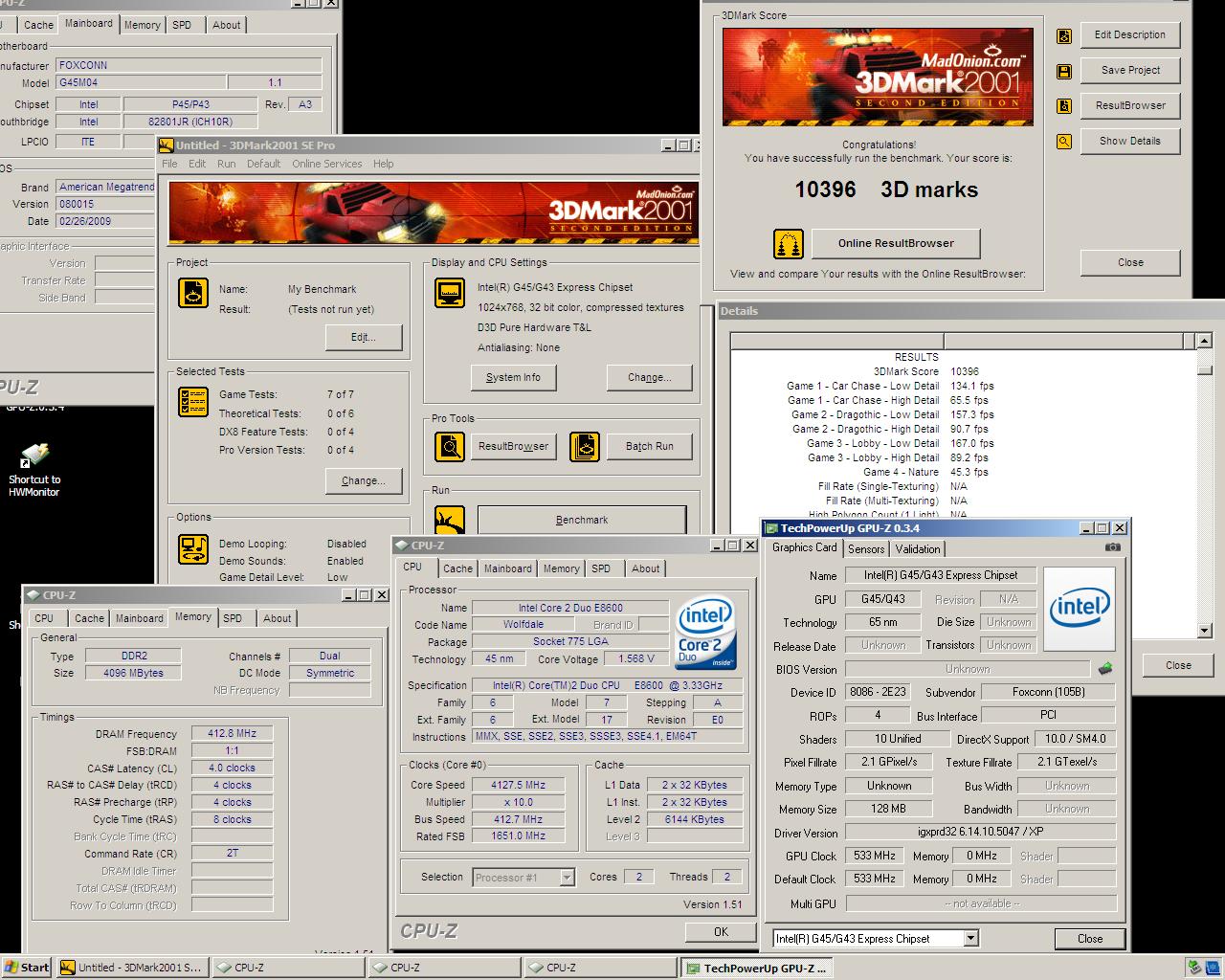1225x980 pixels.
Task: Switch to SPD tab in Memory CPU-Z window
Action: [x=233, y=618]
